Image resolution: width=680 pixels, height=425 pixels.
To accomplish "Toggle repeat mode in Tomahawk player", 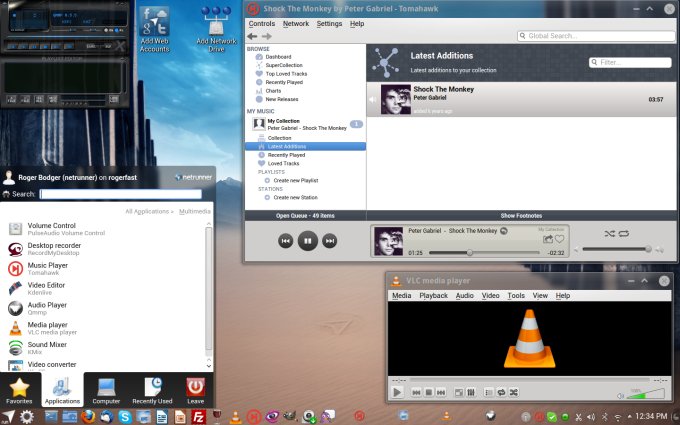I will coord(624,233).
